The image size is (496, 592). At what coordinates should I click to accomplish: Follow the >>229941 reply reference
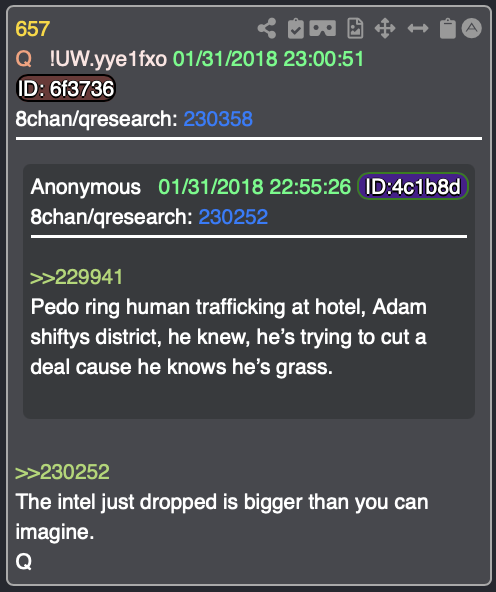76,277
